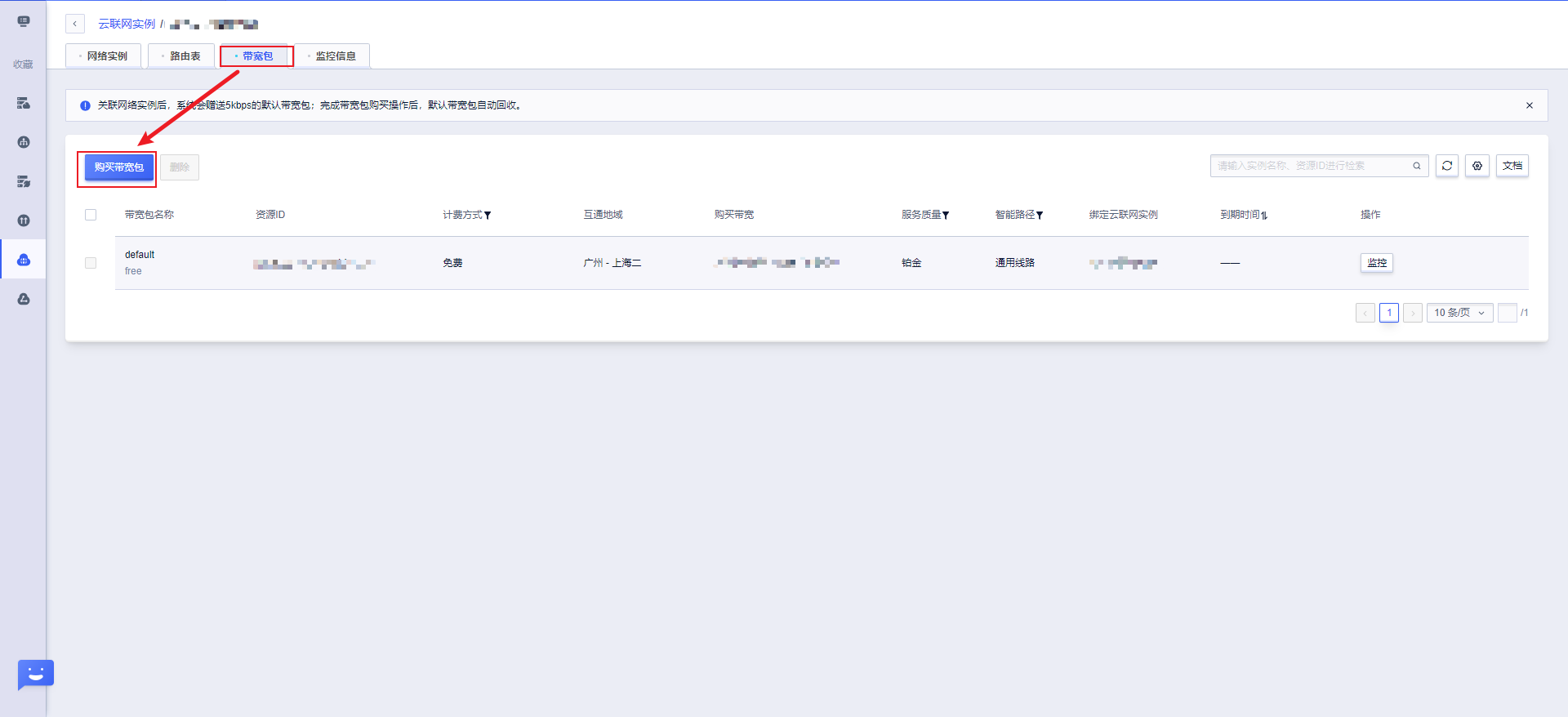Close the blue info notice banner
Viewport: 1568px width, 717px height.
pos(1529,105)
